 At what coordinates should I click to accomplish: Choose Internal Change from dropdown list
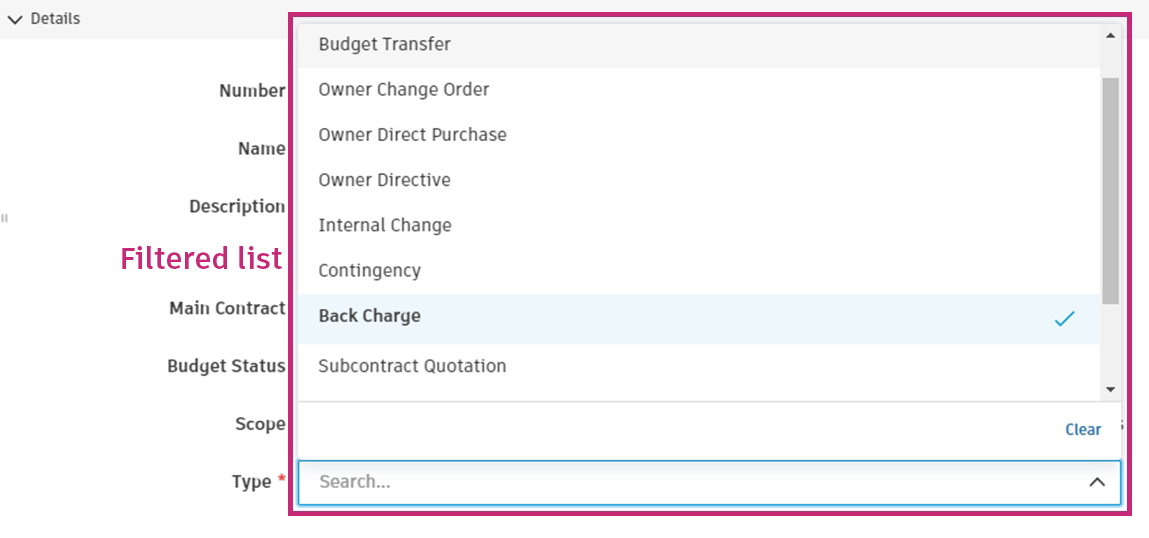click(x=385, y=225)
